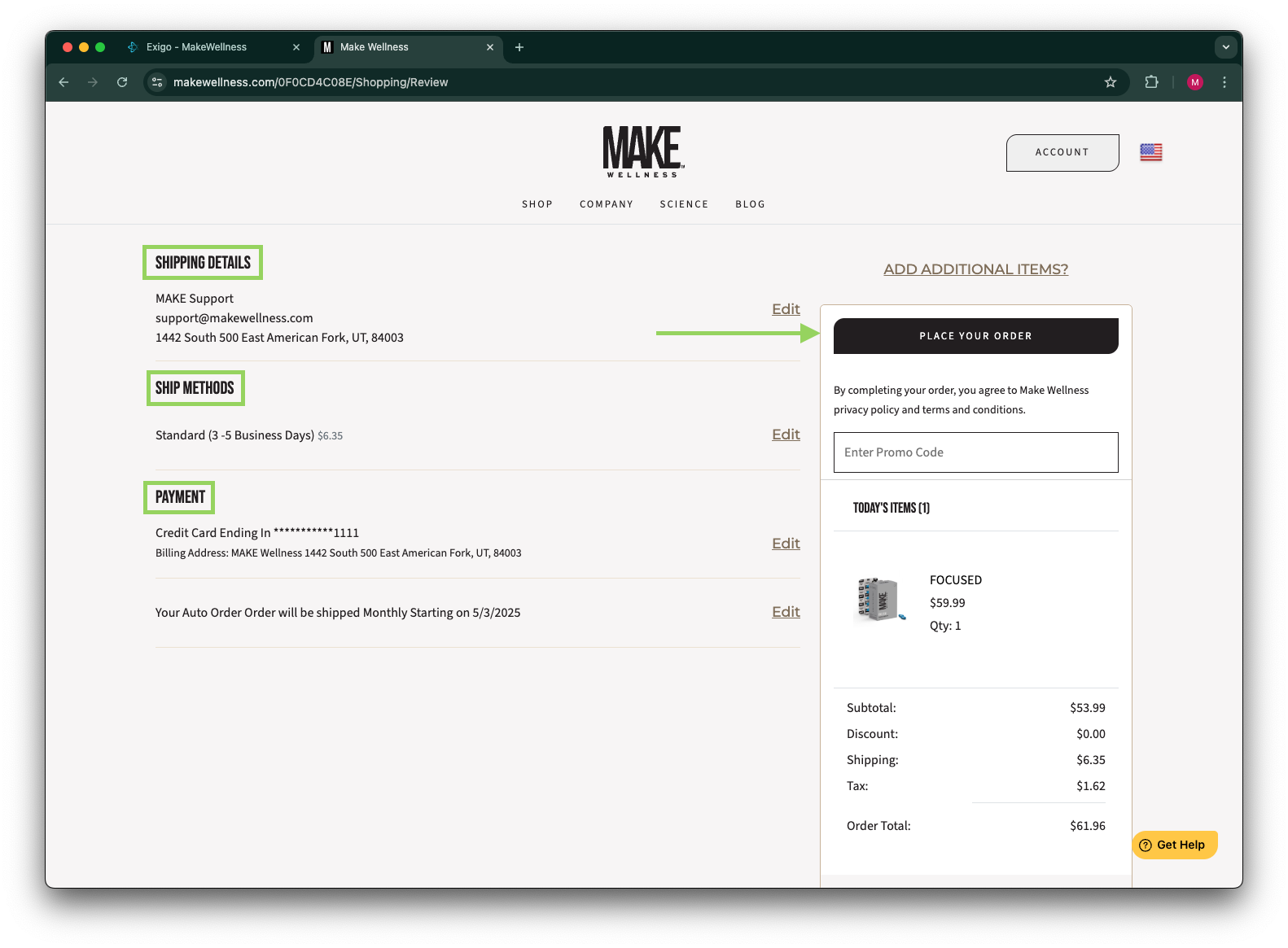
Task: Click the FOCUSED product name
Action: point(956,580)
